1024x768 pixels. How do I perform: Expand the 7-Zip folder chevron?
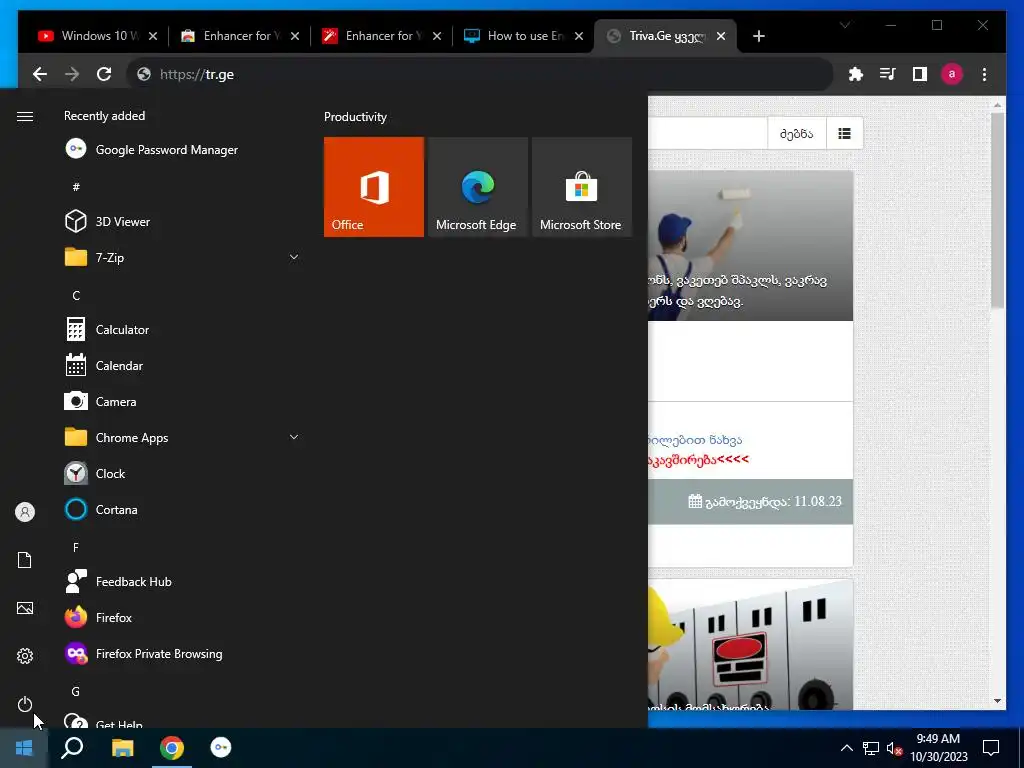pyautogui.click(x=294, y=257)
